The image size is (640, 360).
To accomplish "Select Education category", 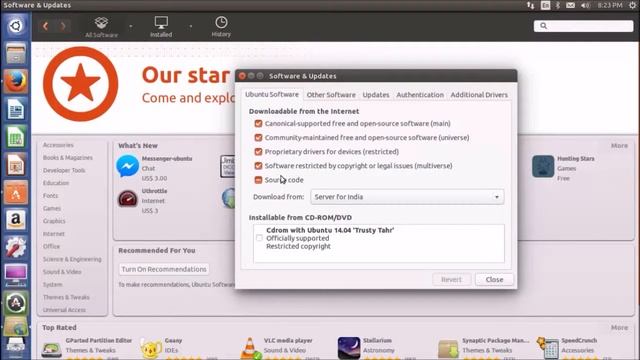I will click(56, 183).
